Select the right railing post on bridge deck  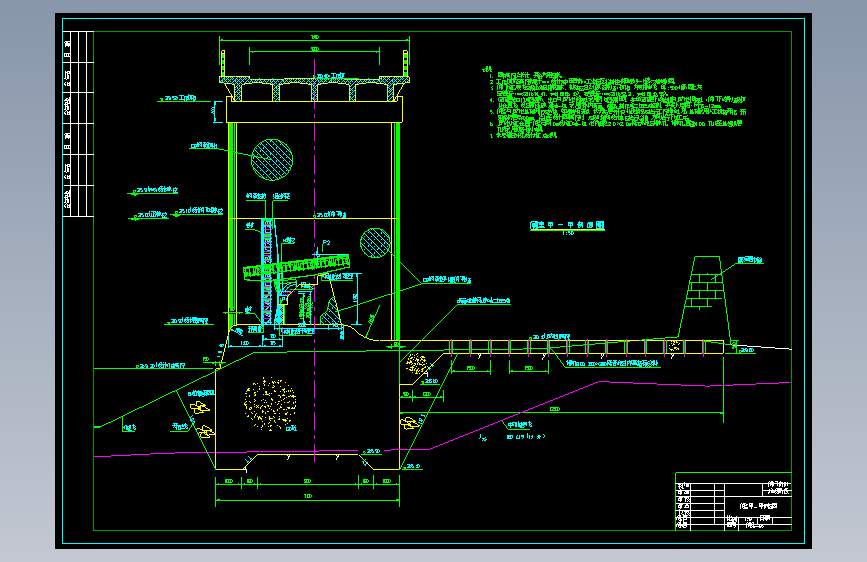405,64
